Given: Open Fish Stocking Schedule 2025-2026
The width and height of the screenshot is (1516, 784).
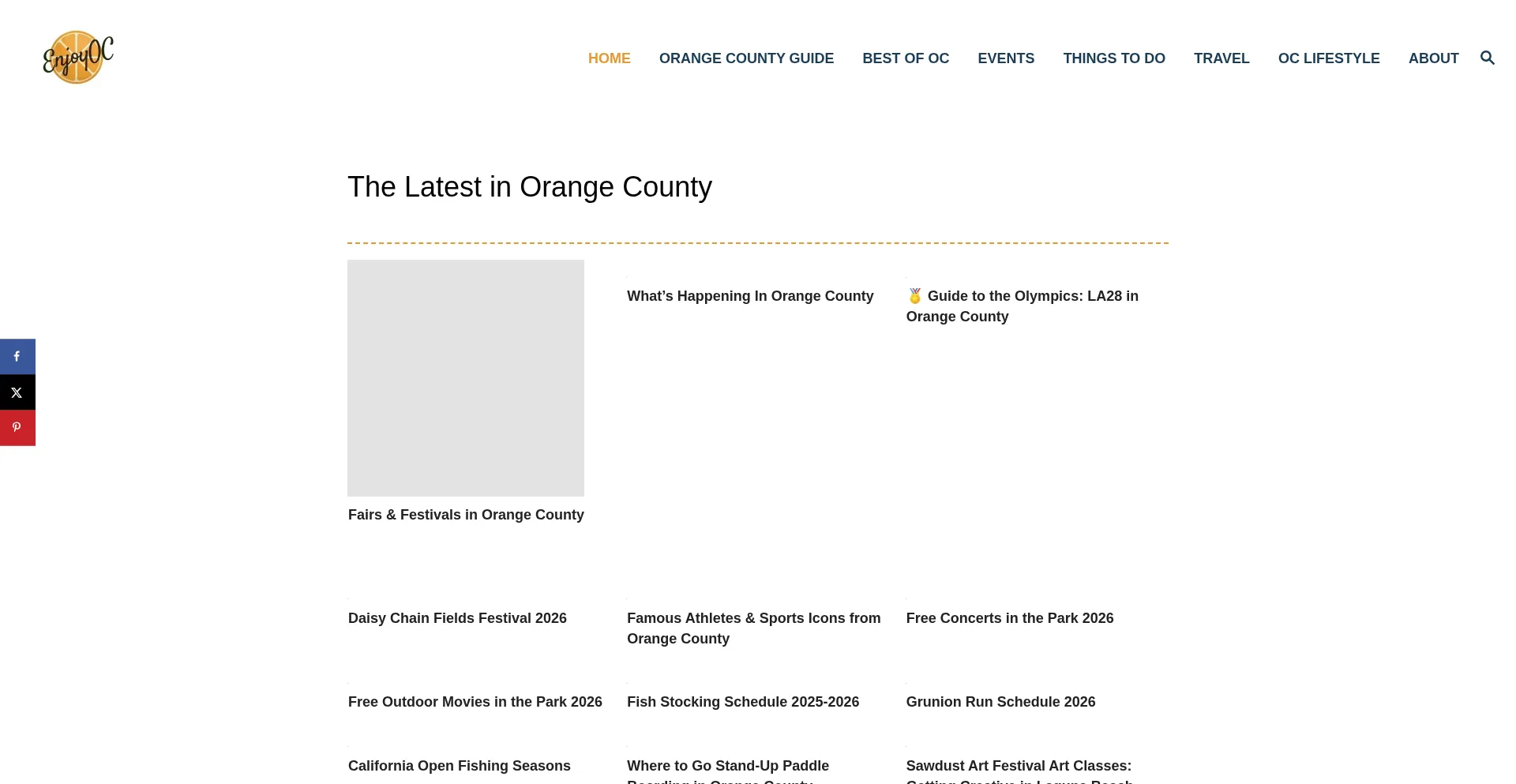Looking at the screenshot, I should [743, 702].
